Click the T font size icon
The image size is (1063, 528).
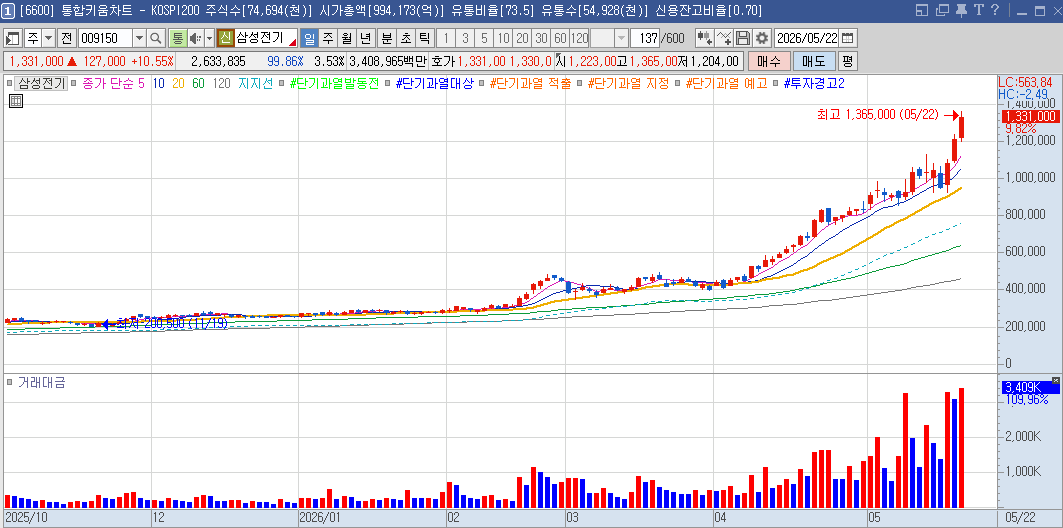[x=978, y=9]
